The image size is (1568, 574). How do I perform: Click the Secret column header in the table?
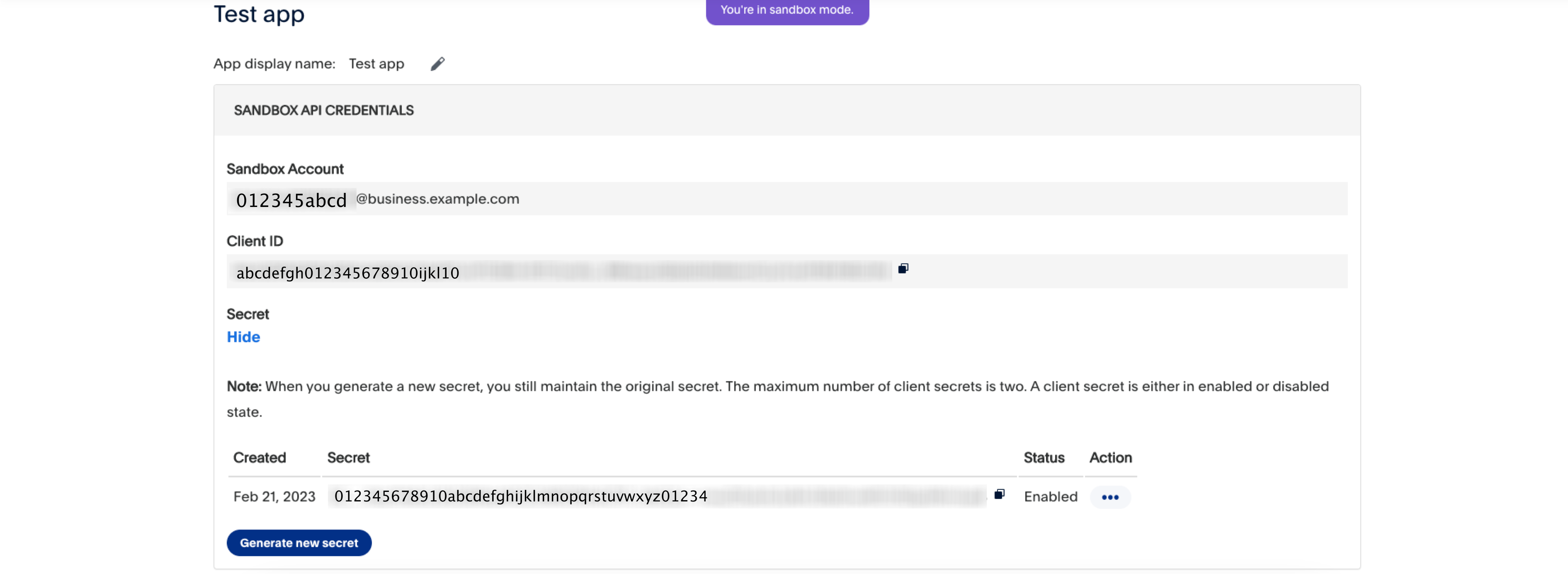point(348,457)
